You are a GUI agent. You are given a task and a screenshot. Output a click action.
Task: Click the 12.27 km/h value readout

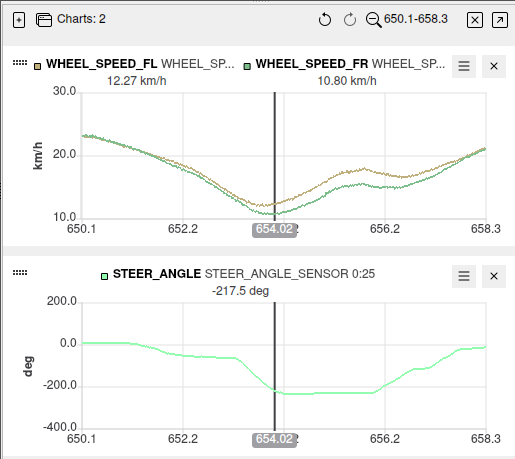pos(137,81)
